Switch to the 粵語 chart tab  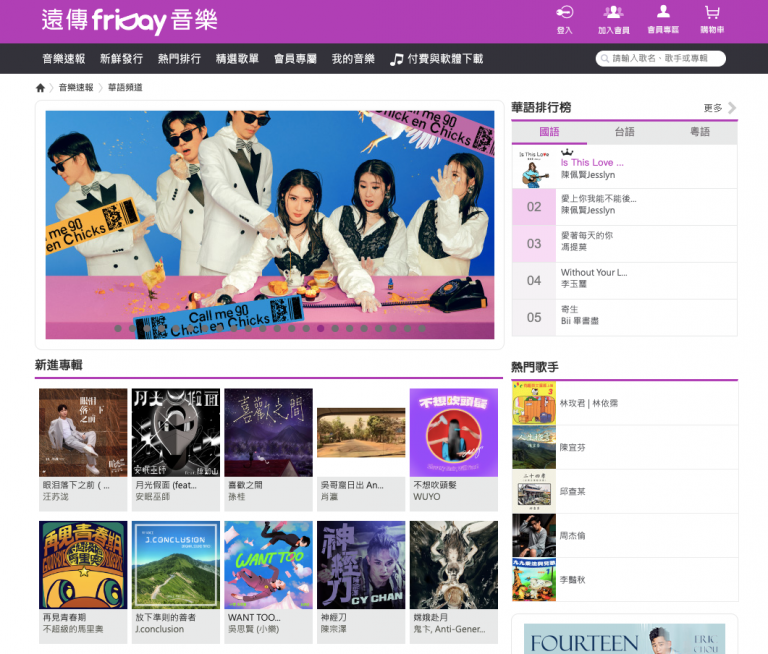pyautogui.click(x=700, y=132)
